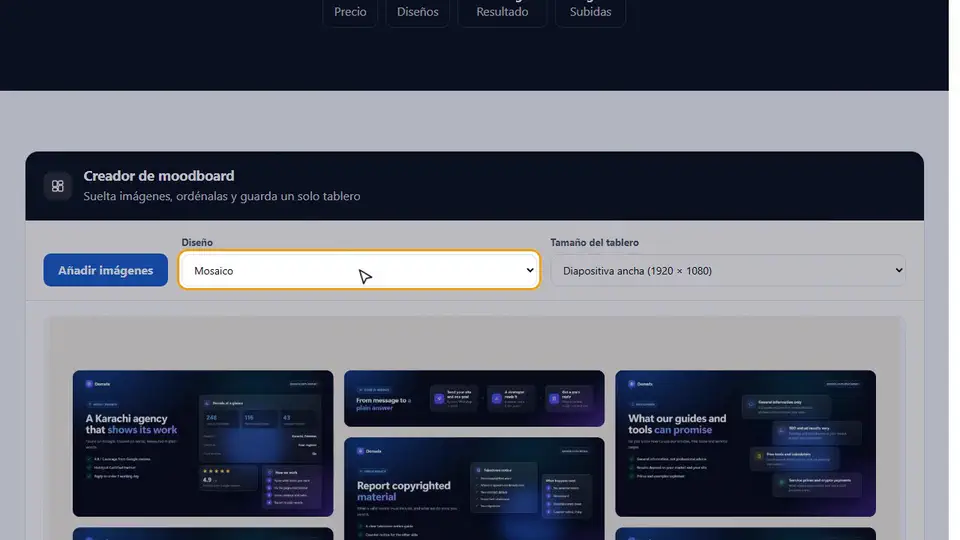Click the 'Suelta imágenes, ordénalas' subtitle text
This screenshot has width=960, height=540.
[222, 196]
